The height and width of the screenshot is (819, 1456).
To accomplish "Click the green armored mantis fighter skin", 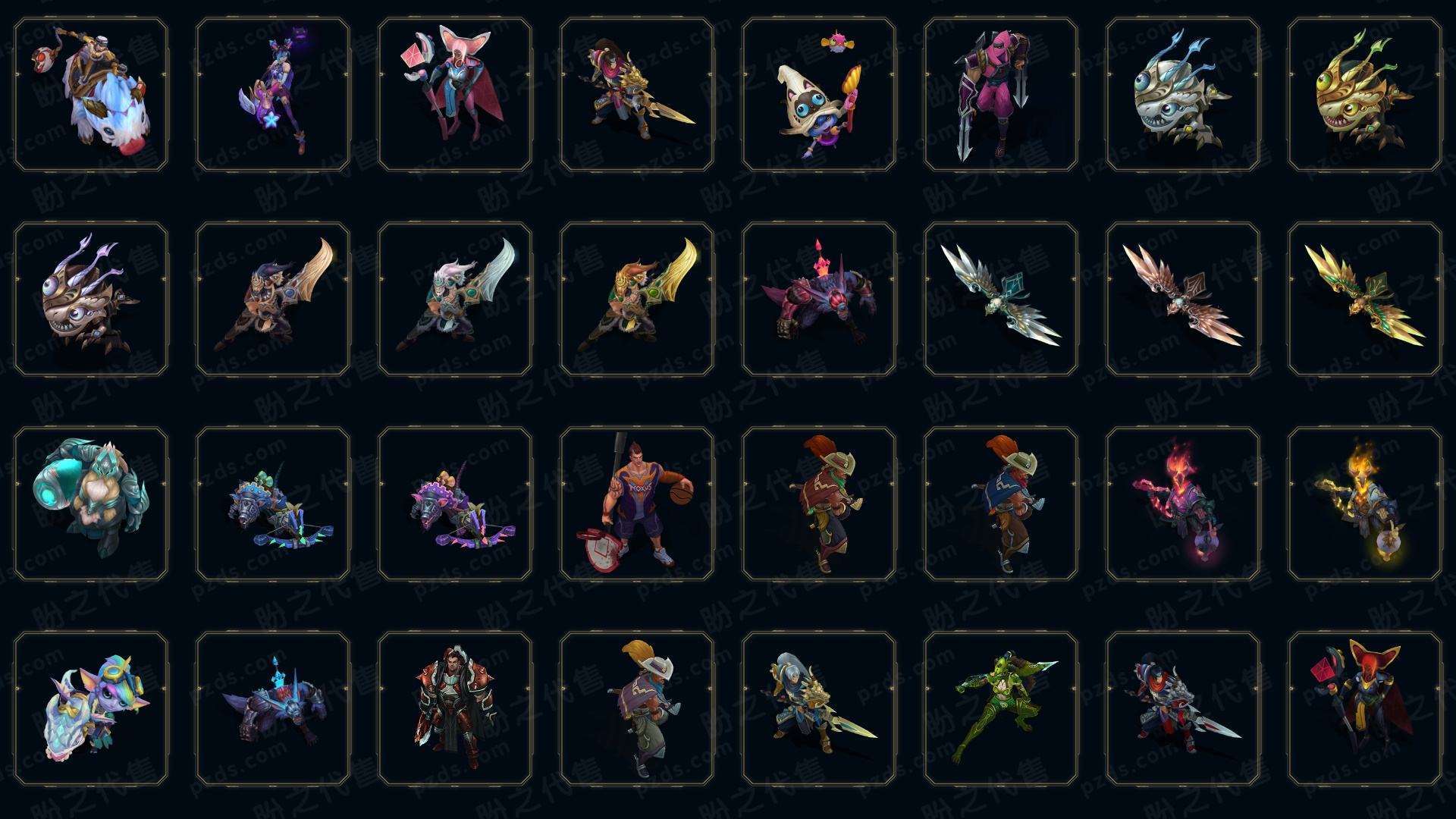I will point(1001,708).
